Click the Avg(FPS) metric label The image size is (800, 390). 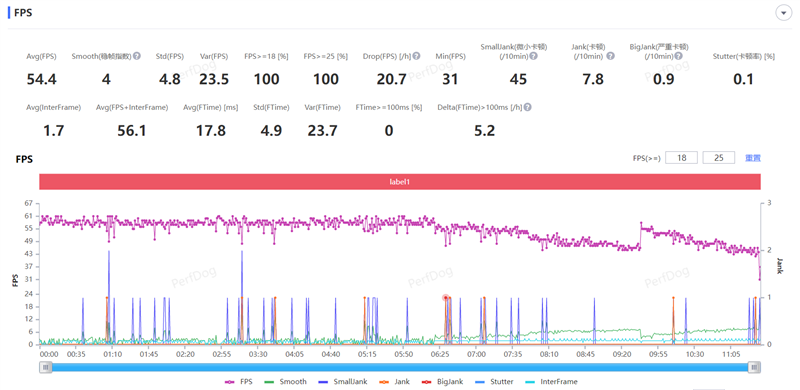(x=41, y=56)
